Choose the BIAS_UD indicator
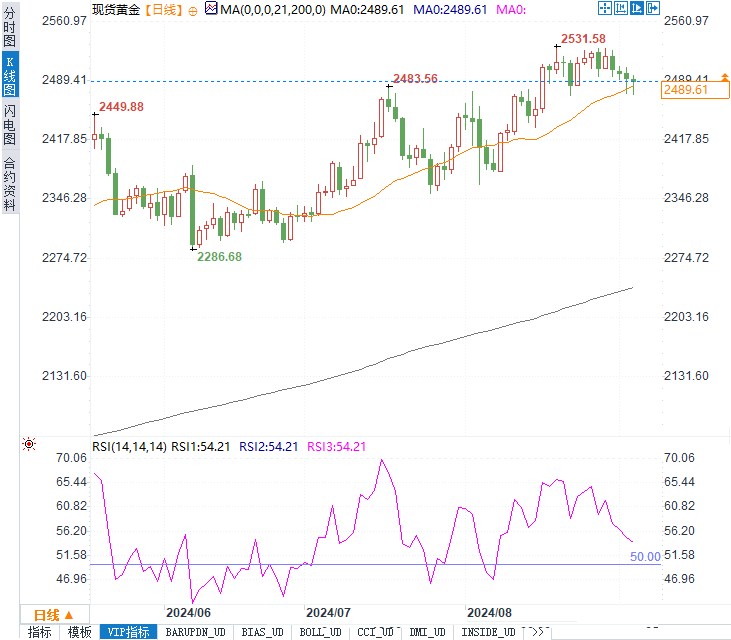The width and height of the screenshot is (731, 640). [262, 632]
